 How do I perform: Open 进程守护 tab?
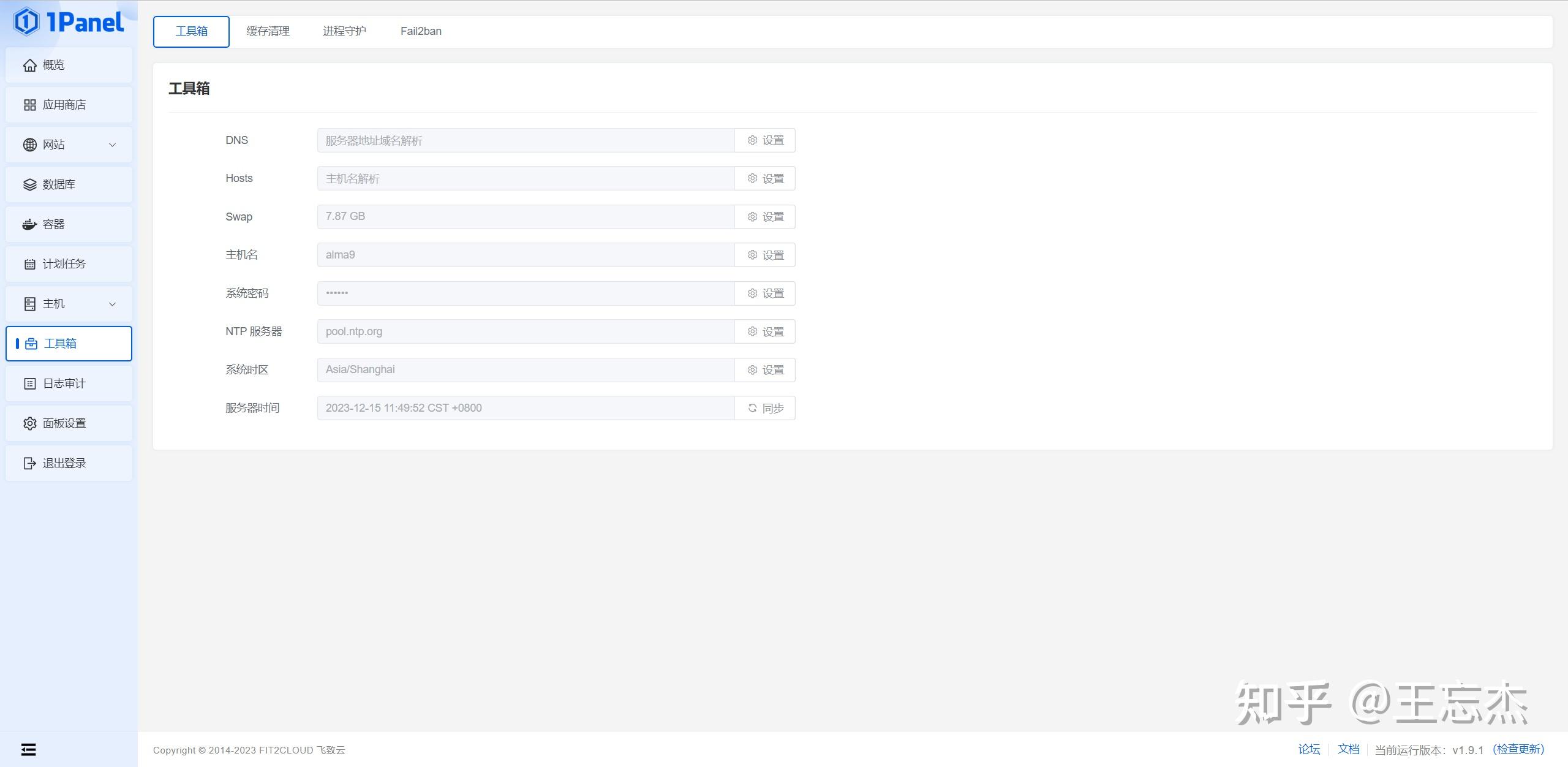pyautogui.click(x=344, y=31)
